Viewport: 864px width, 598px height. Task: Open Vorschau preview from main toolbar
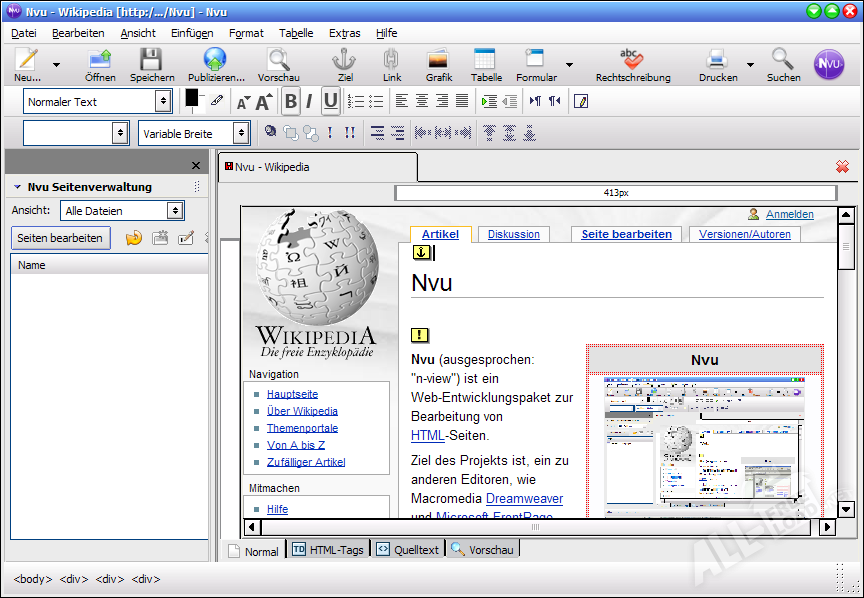pyautogui.click(x=278, y=60)
